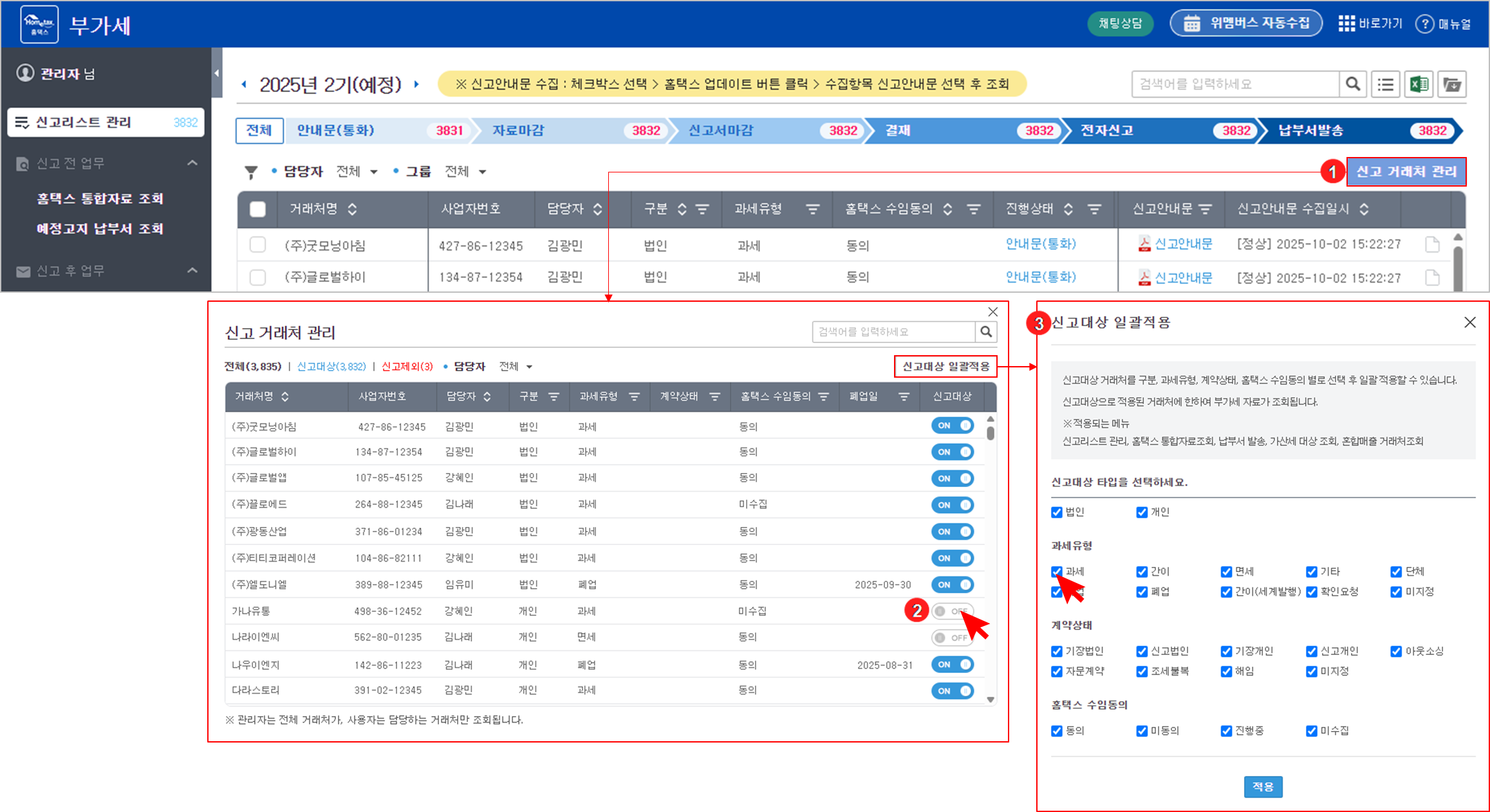The height and width of the screenshot is (812, 1490).
Task: Click the funnel filter icon near 담당자
Action: [x=251, y=172]
